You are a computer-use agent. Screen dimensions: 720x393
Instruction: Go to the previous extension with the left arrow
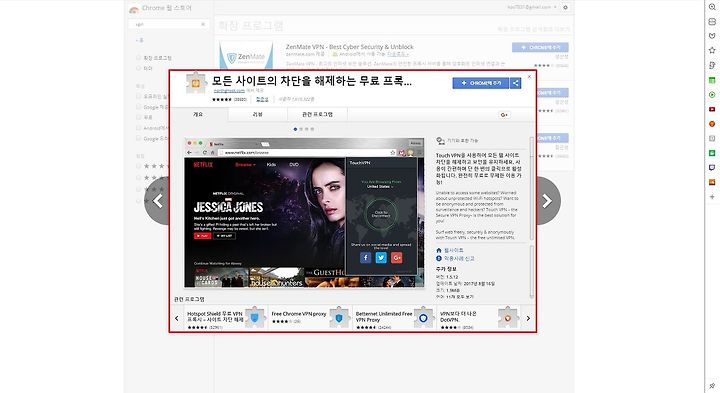tap(157, 201)
